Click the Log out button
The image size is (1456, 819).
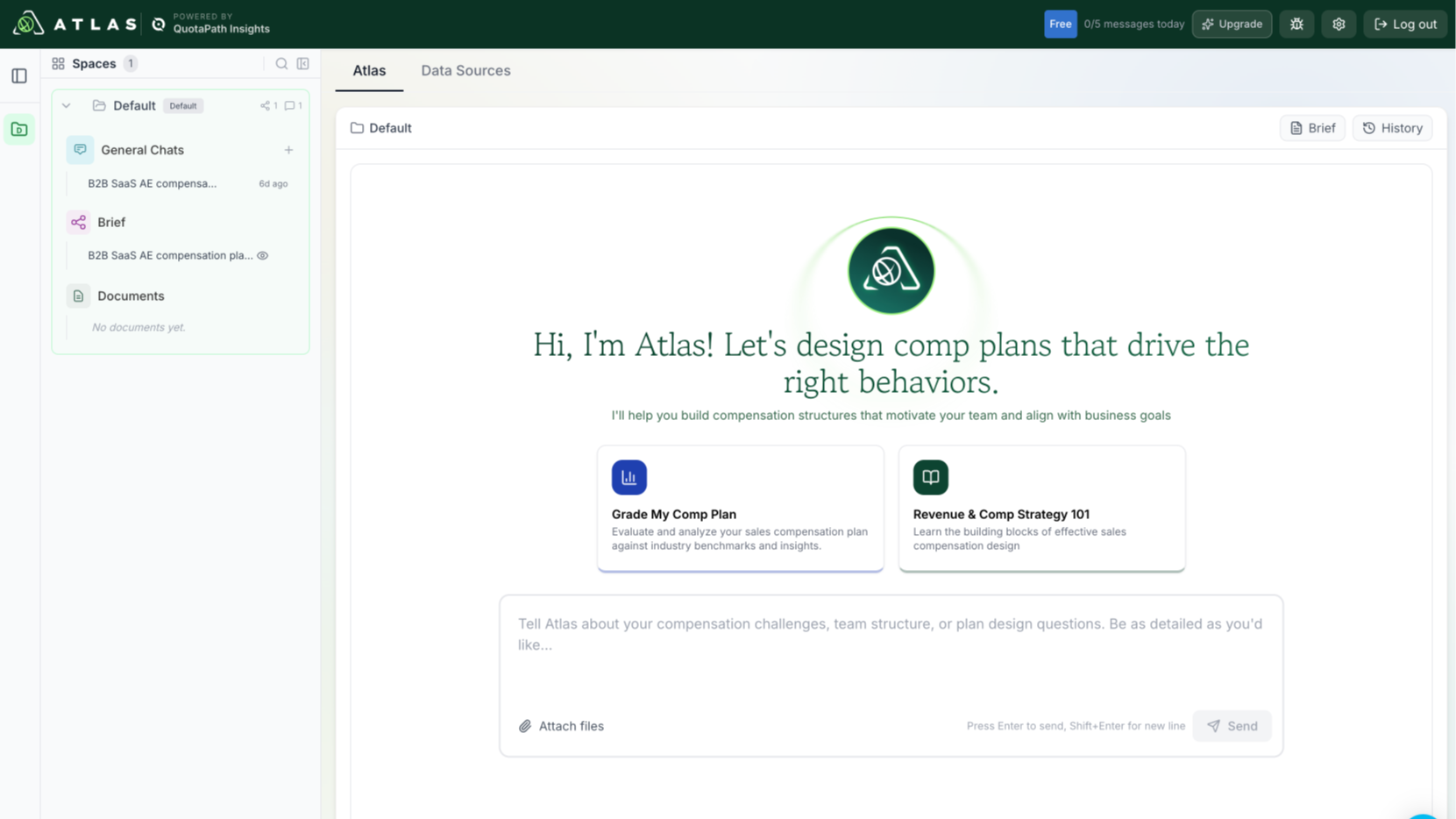1405,24
